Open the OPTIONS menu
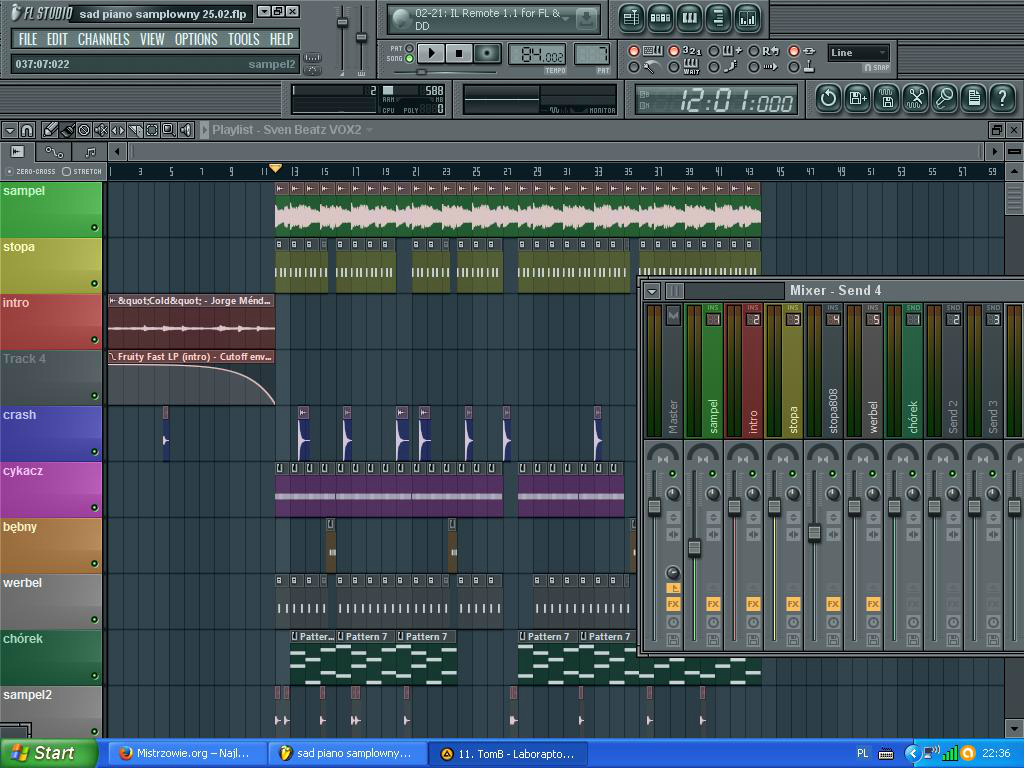 coord(196,39)
